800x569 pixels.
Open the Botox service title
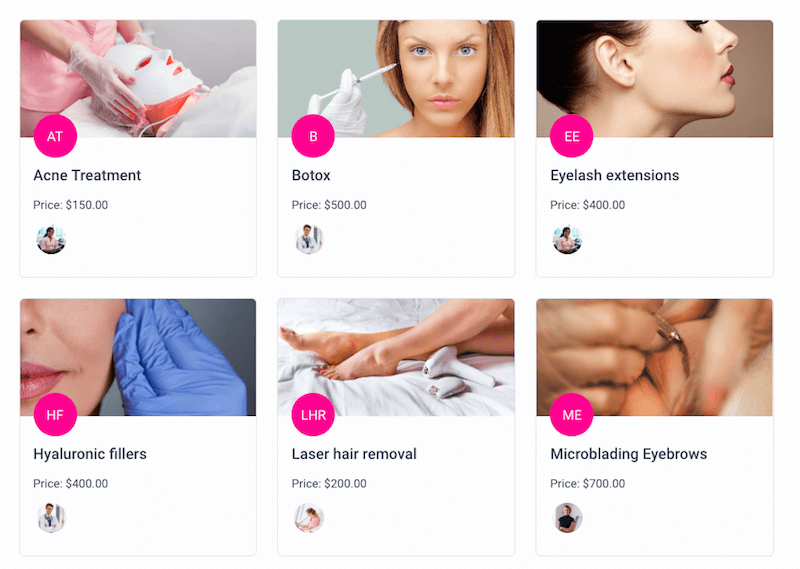click(x=311, y=175)
